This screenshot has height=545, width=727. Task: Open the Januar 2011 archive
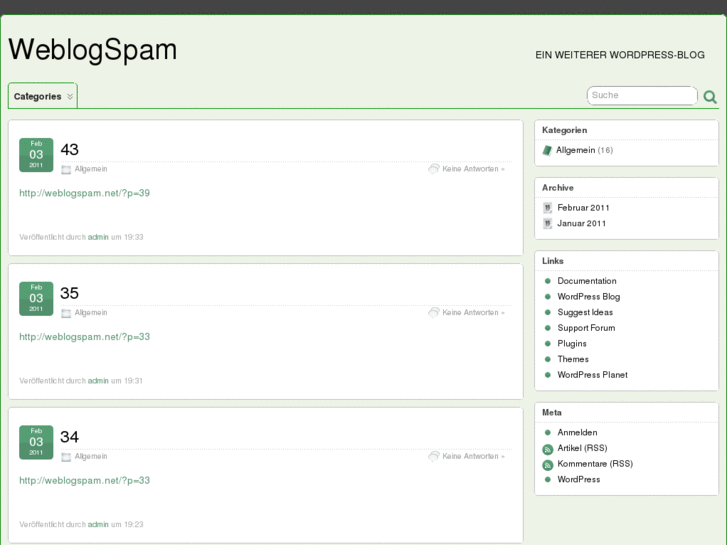pos(581,224)
